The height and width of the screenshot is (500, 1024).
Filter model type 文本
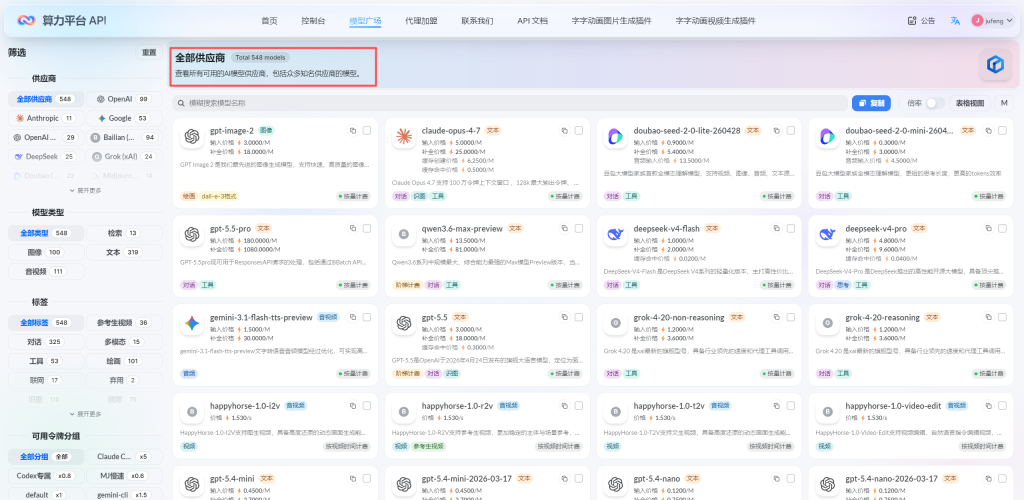124,253
